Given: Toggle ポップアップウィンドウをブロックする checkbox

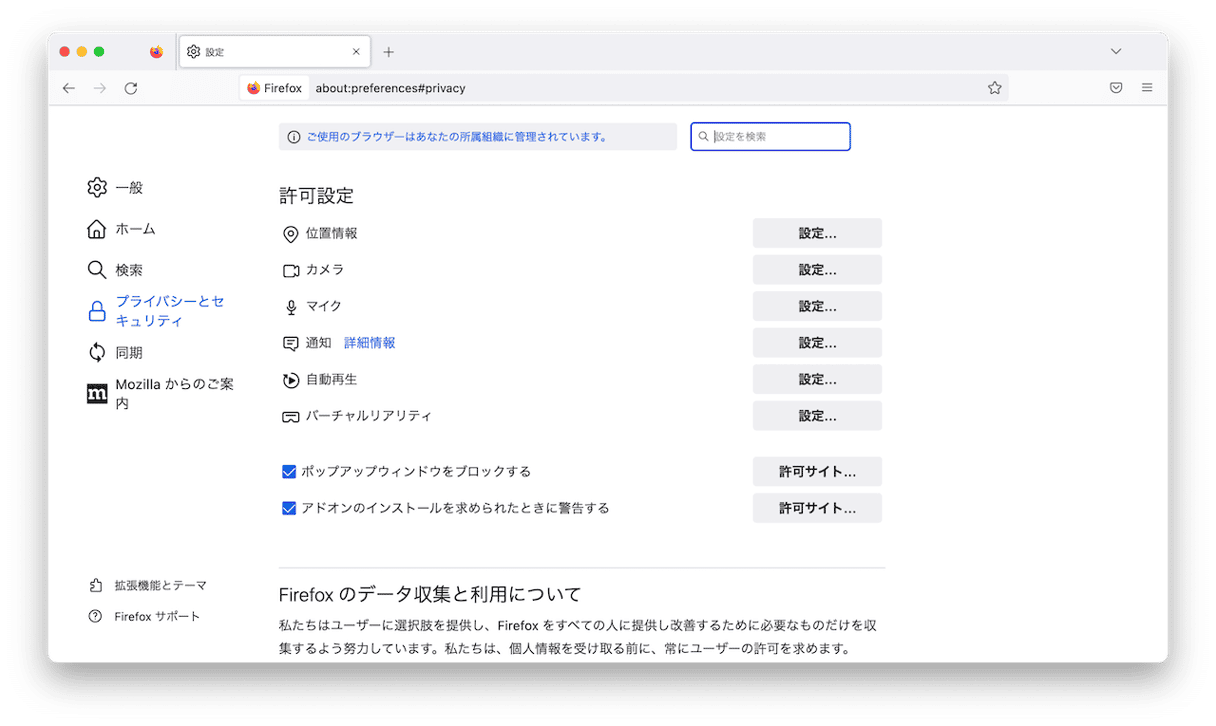Looking at the screenshot, I should (x=289, y=472).
